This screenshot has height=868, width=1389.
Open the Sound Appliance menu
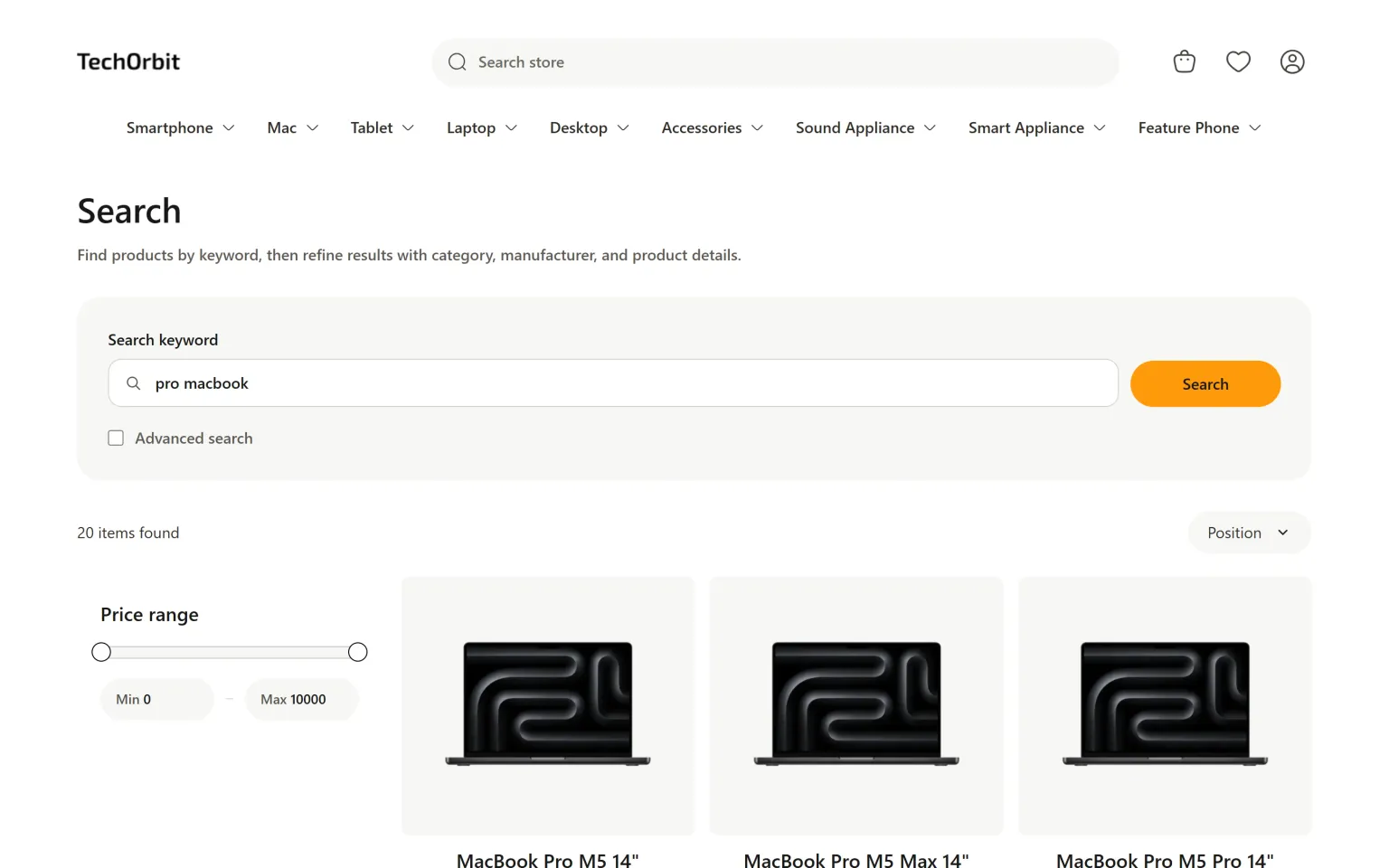pyautogui.click(x=865, y=127)
